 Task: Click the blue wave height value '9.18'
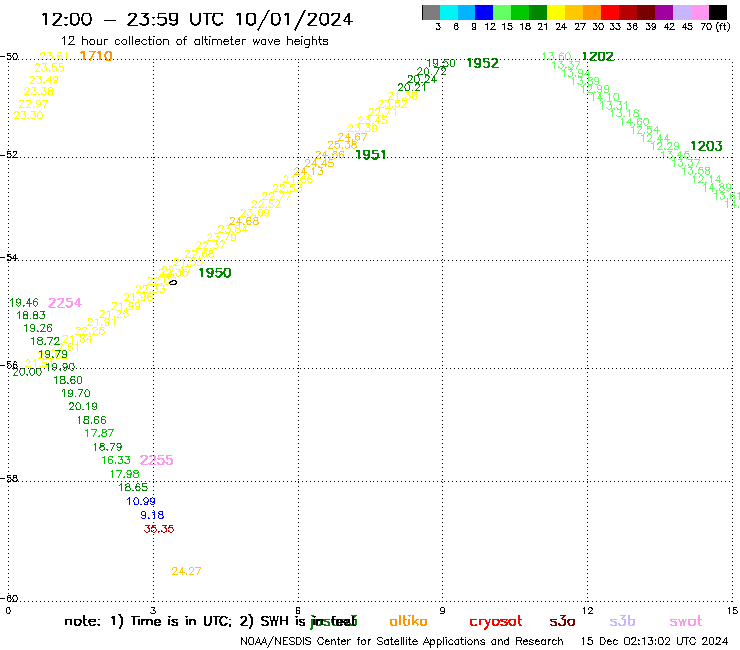pyautogui.click(x=152, y=515)
